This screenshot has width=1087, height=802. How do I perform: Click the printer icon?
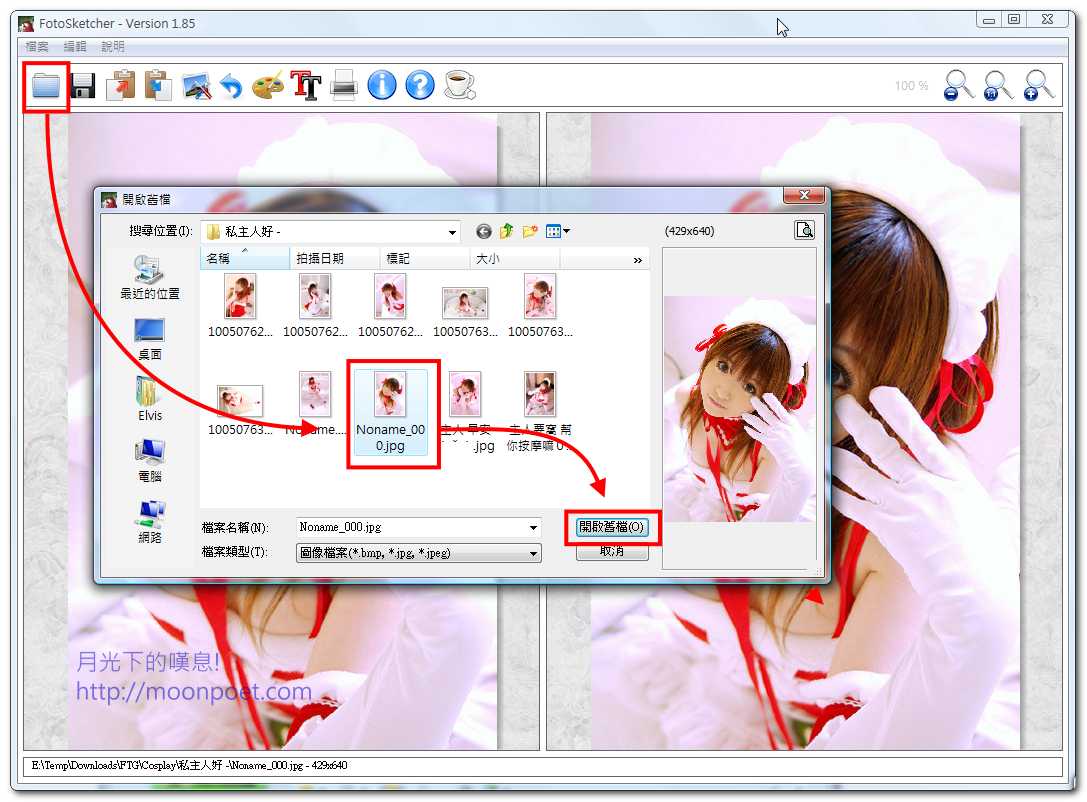tap(344, 86)
